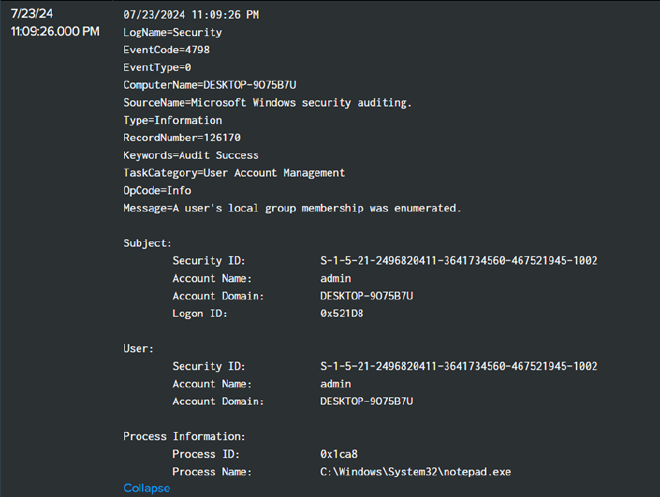This screenshot has height=497, width=660.
Task: Select the Subject Security ID SID value
Action: 458,261
